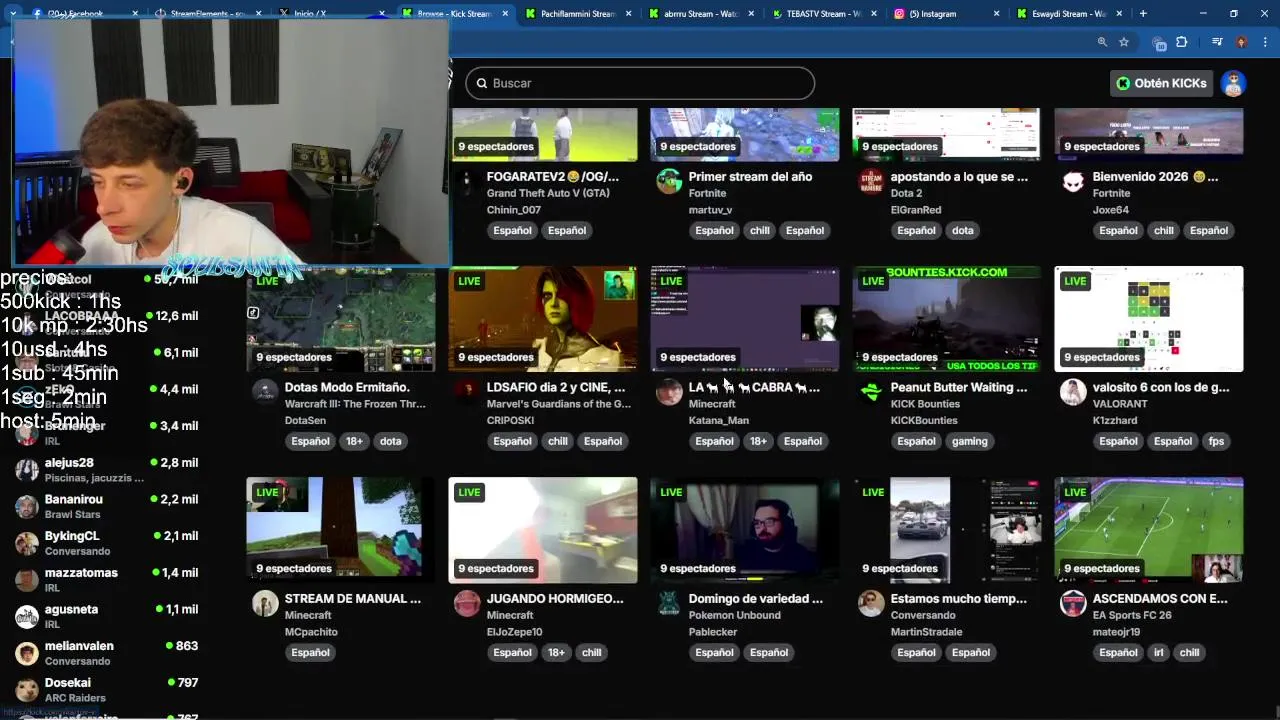Click the FOGARATEV2 stream title
Screen dimensions: 1280x720
pyautogui.click(x=553, y=176)
